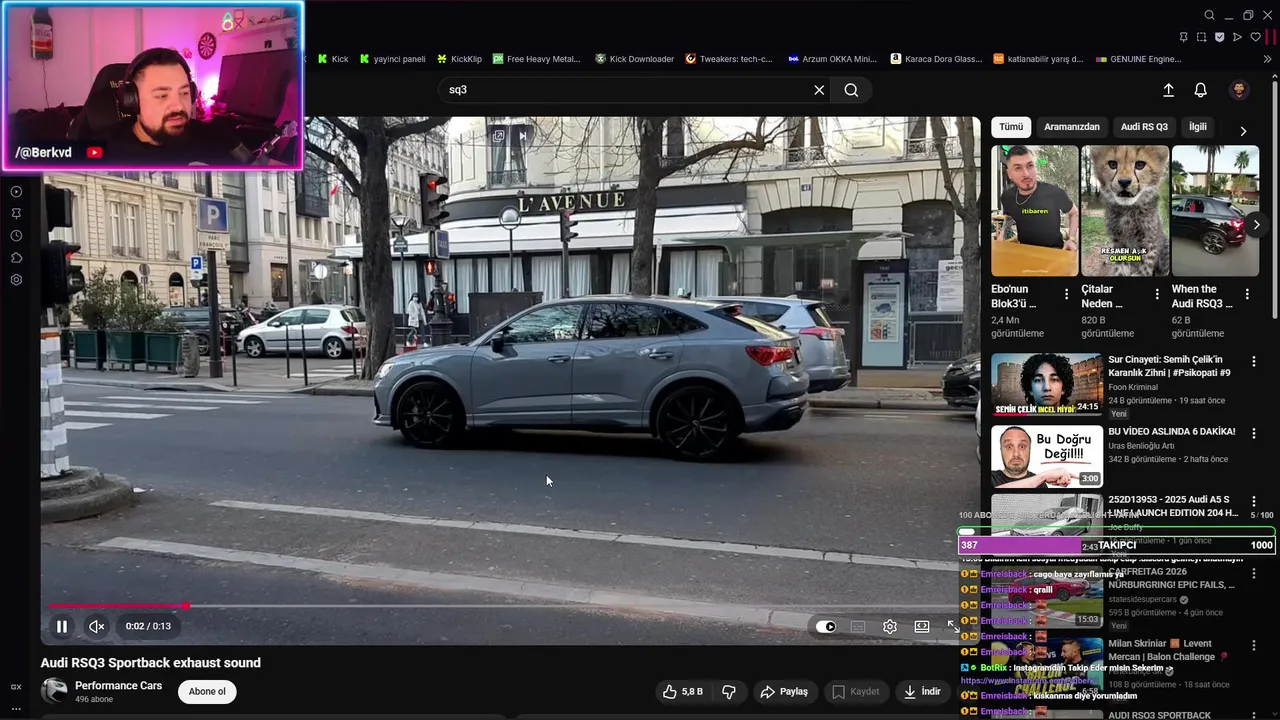Open BU VİDEO ASLINDA 6 DAKİKA video
Image resolution: width=1280 pixels, height=720 pixels.
coord(1171,431)
